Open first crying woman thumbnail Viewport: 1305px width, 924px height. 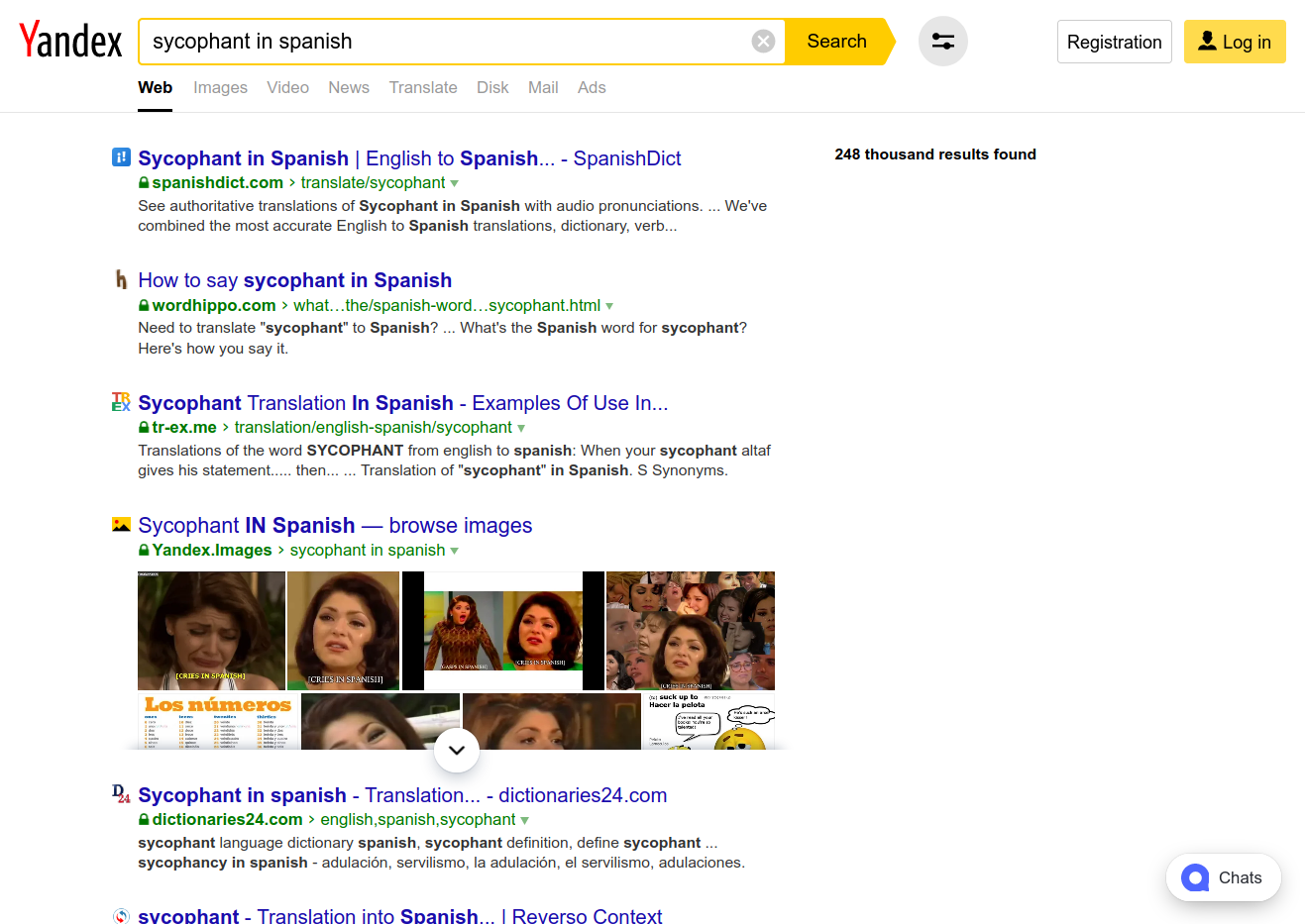pos(211,631)
